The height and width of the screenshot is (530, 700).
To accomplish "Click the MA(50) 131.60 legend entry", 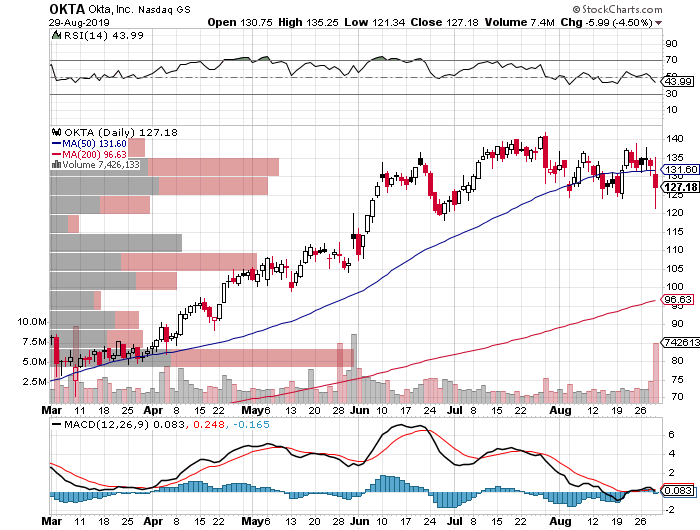I will [x=90, y=144].
